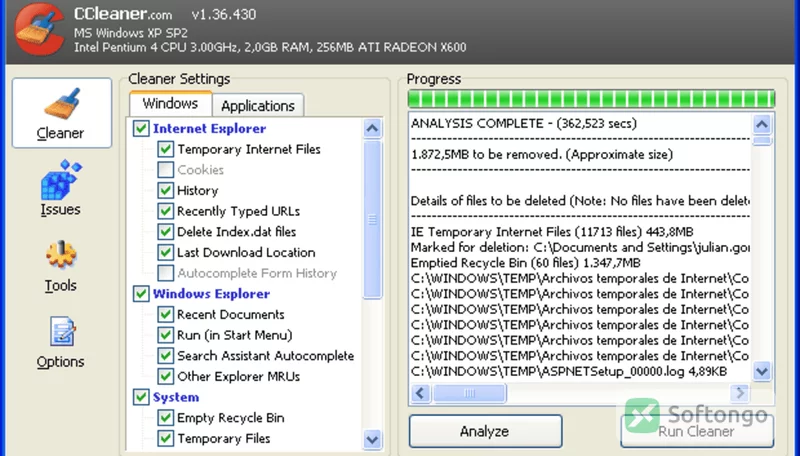Select the ASPNETSetup_00000.log line

coord(569,371)
